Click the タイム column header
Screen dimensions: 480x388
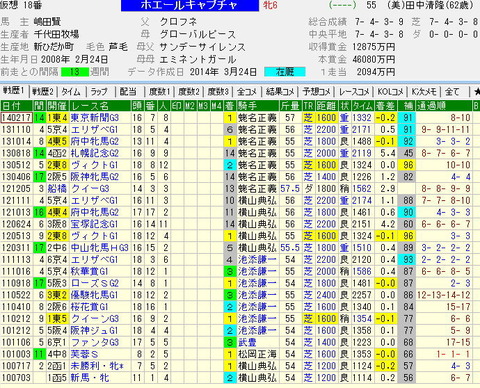362,106
